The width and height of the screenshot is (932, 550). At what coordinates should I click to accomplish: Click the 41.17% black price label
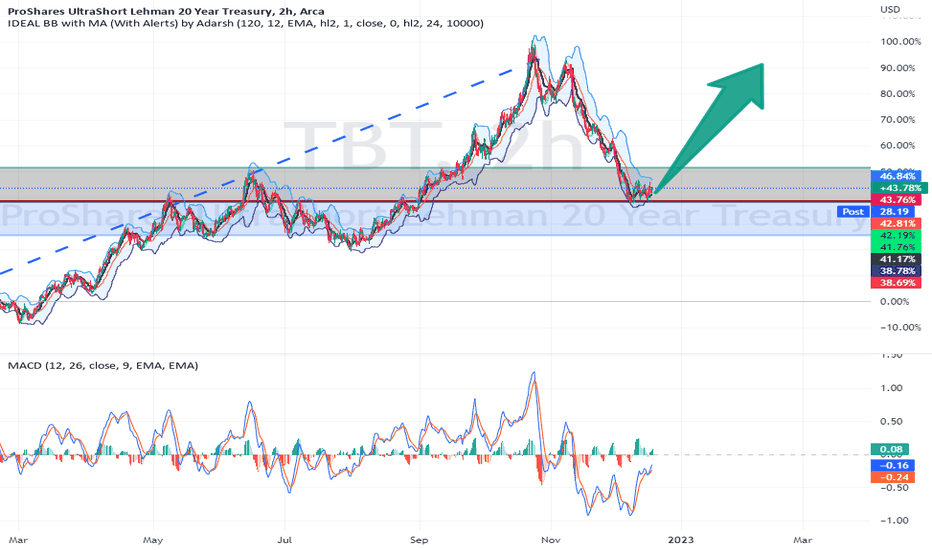click(x=897, y=259)
